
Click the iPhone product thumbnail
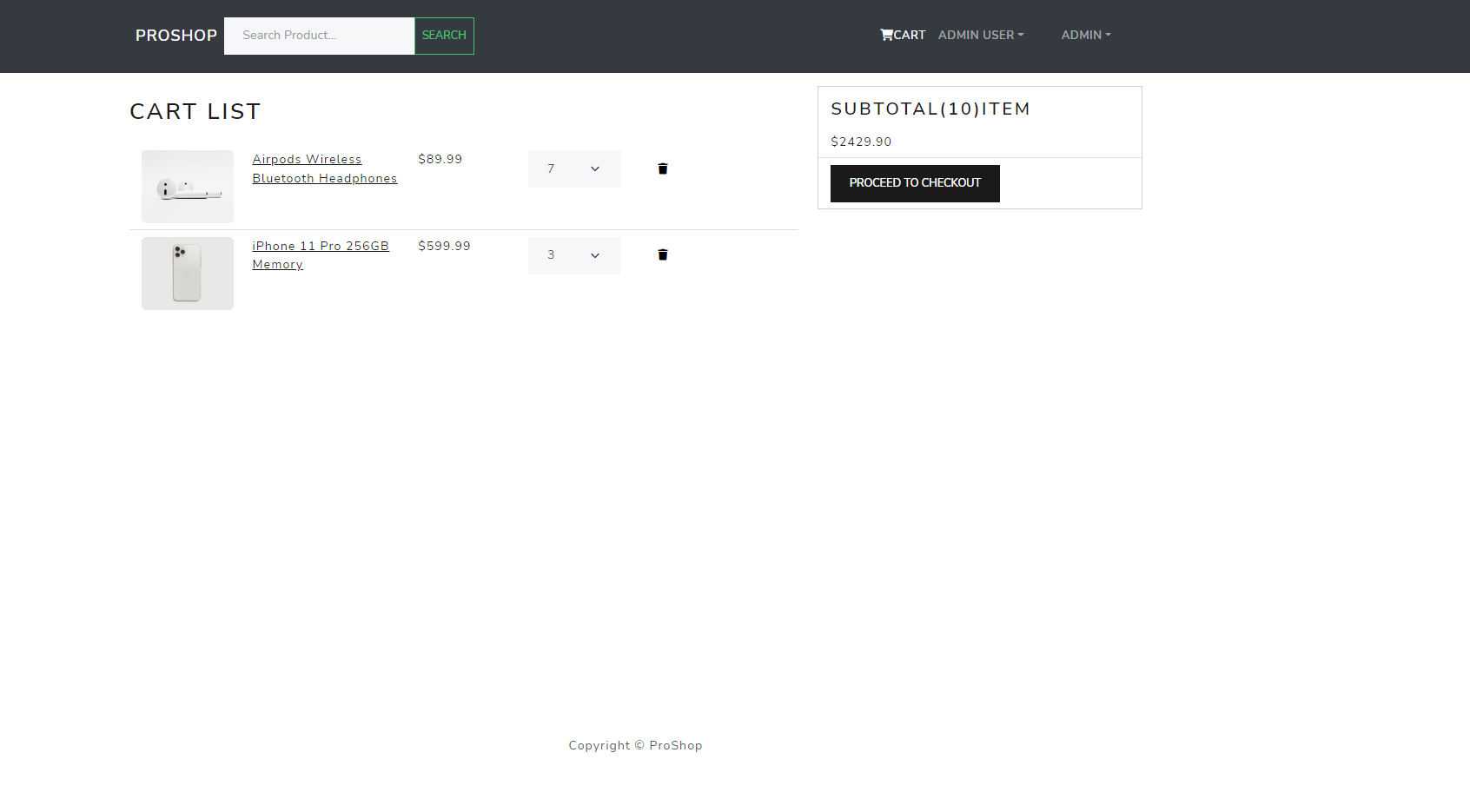pos(187,273)
